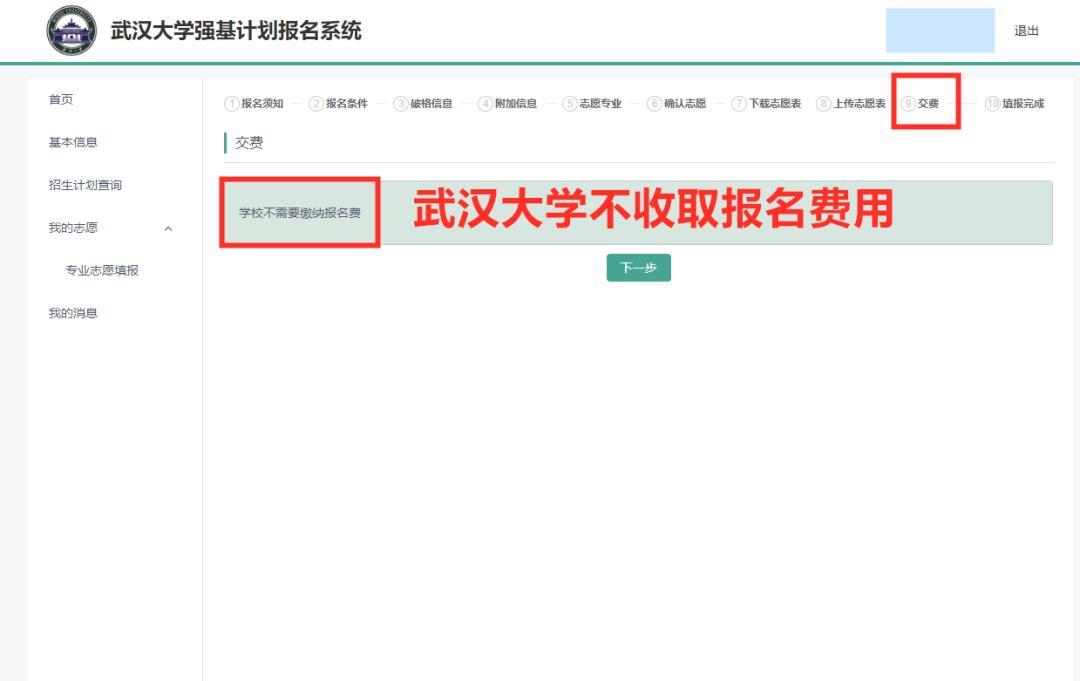Collapse the 我的志愿 submenu chevron
Image resolution: width=1080 pixels, height=681 pixels.
pyautogui.click(x=168, y=229)
